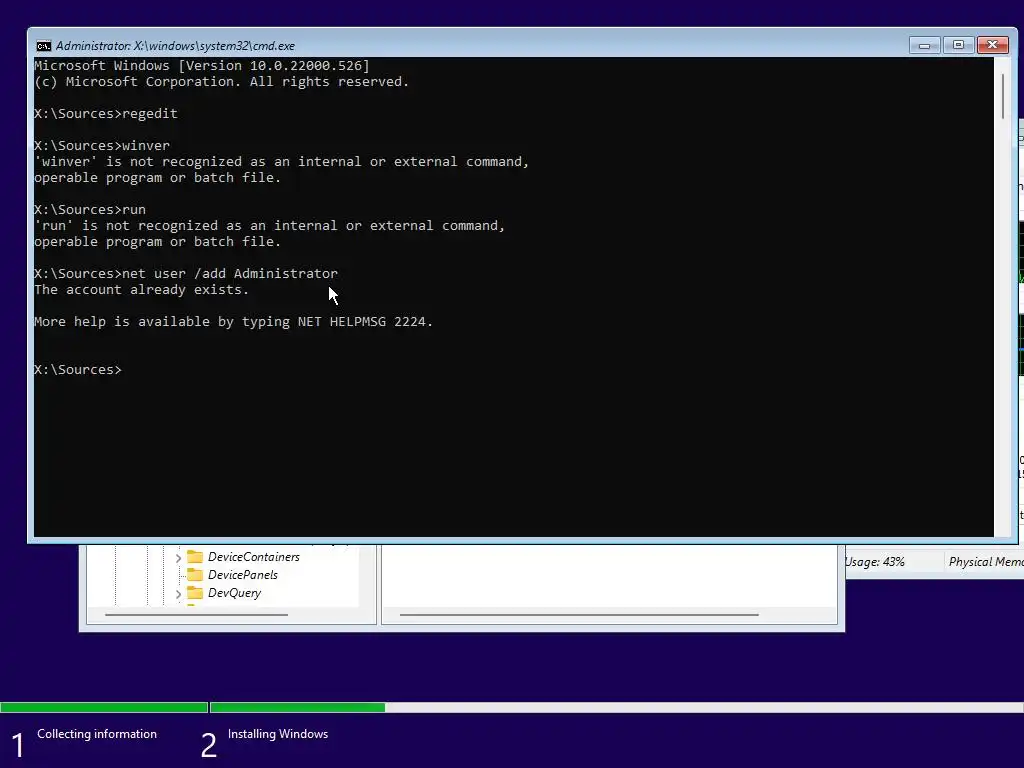The width and height of the screenshot is (1024, 768).
Task: Minimize the Administrator cmd.exe window
Action: [x=924, y=45]
